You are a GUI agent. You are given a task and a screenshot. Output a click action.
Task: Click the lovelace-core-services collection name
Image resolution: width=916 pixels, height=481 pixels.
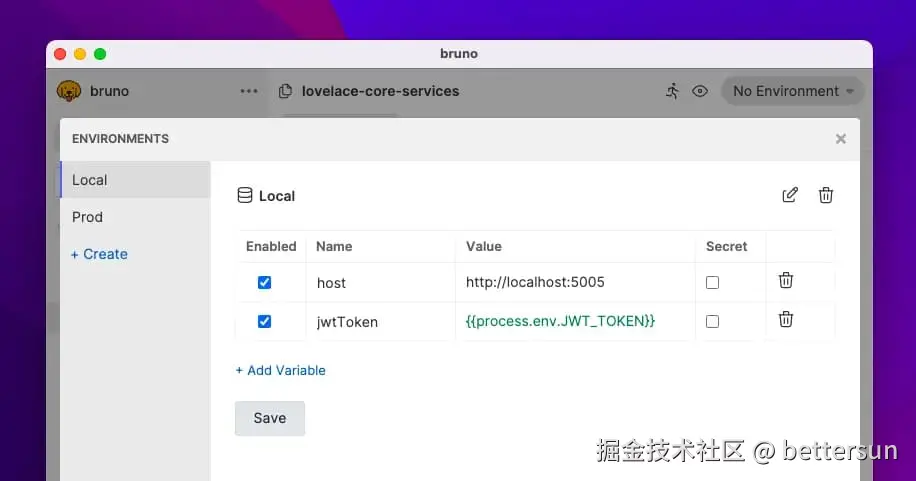pos(380,91)
